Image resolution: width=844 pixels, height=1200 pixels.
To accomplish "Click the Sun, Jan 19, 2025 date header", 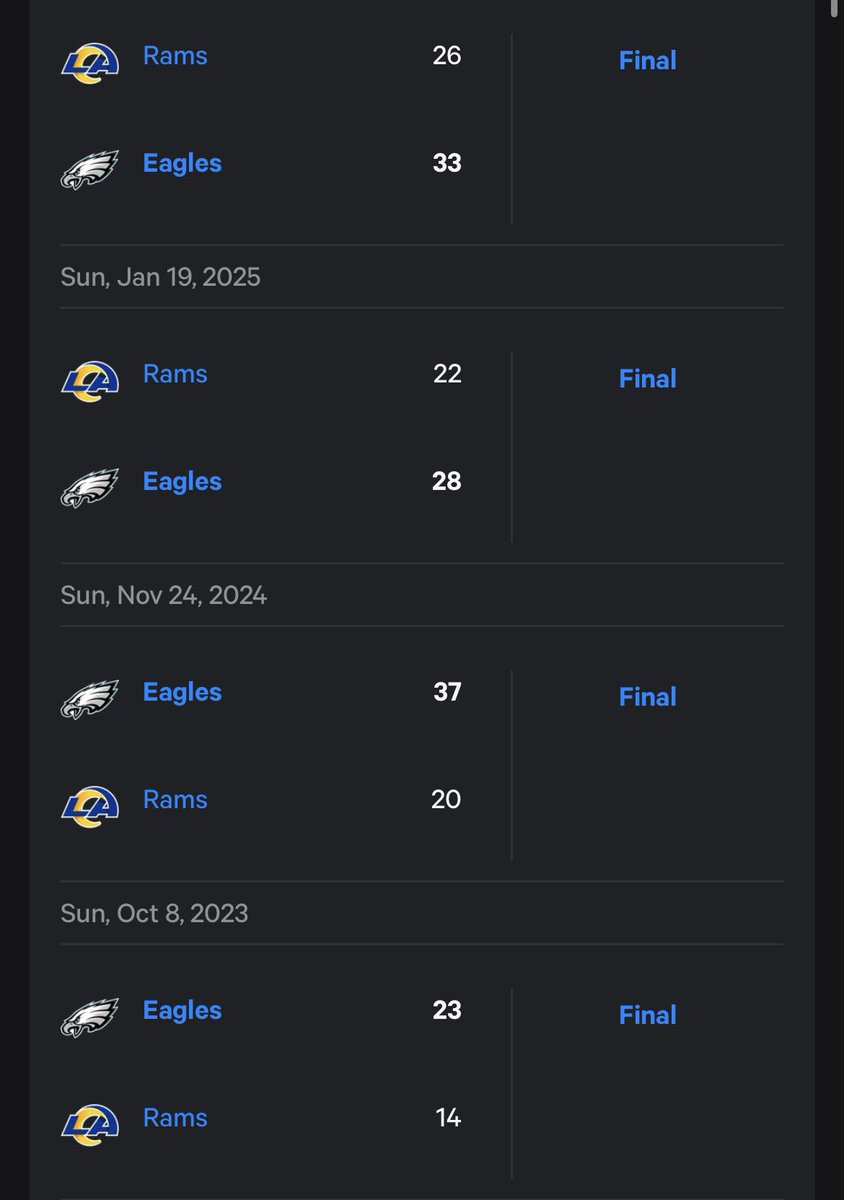I will point(160,277).
